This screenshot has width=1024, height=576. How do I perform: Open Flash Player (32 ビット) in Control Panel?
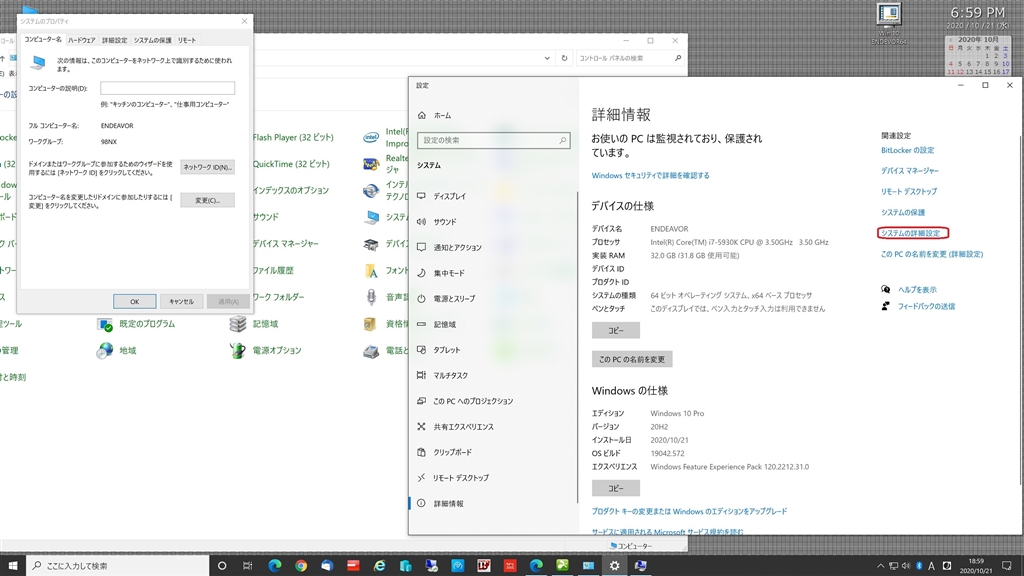tap(293, 138)
